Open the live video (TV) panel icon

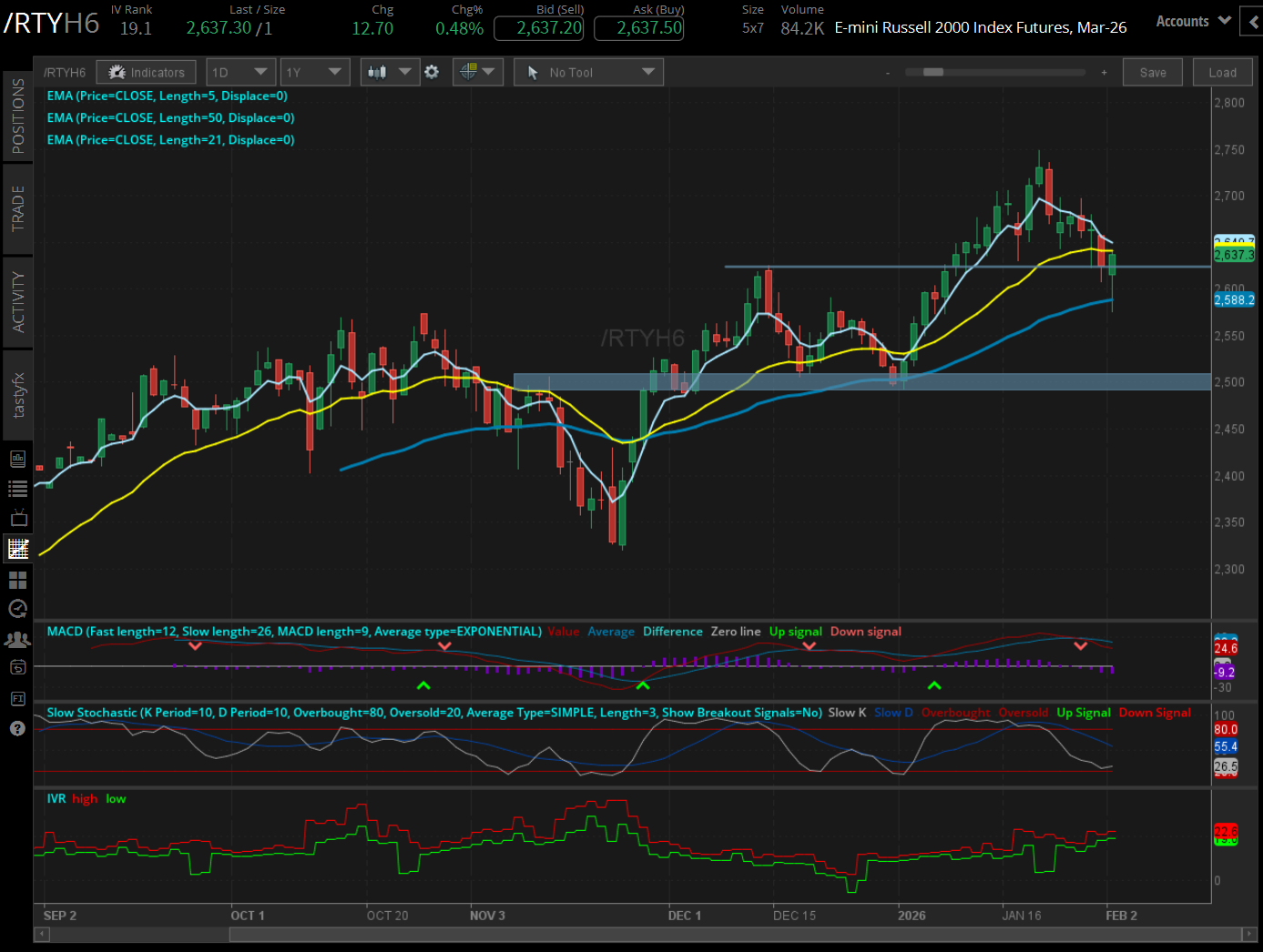pos(17,518)
